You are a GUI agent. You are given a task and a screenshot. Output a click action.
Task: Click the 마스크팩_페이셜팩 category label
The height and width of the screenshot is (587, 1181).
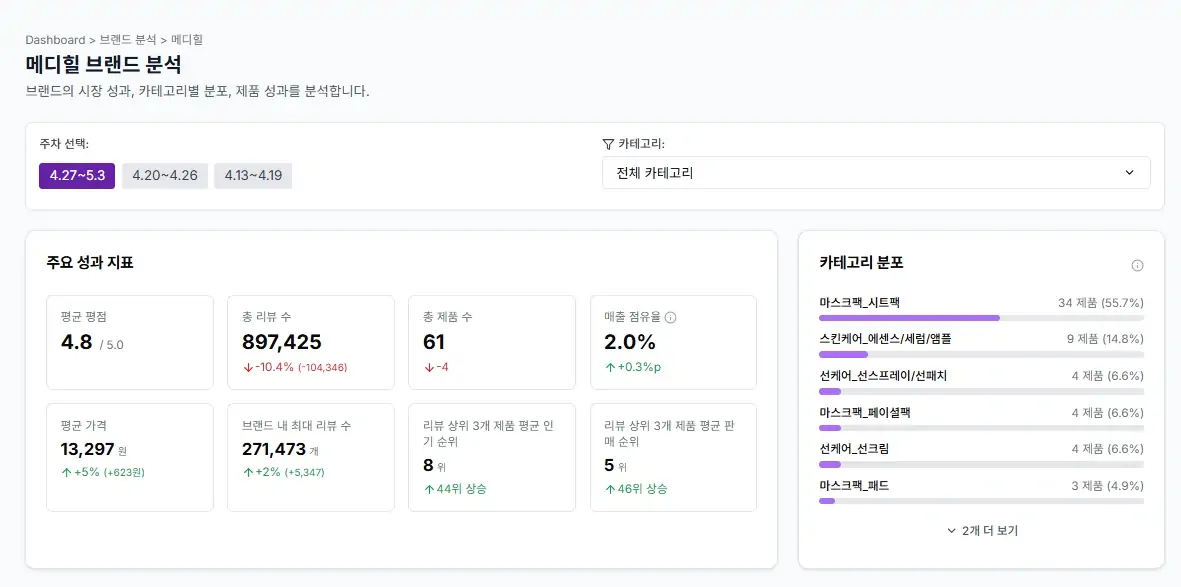(x=865, y=412)
